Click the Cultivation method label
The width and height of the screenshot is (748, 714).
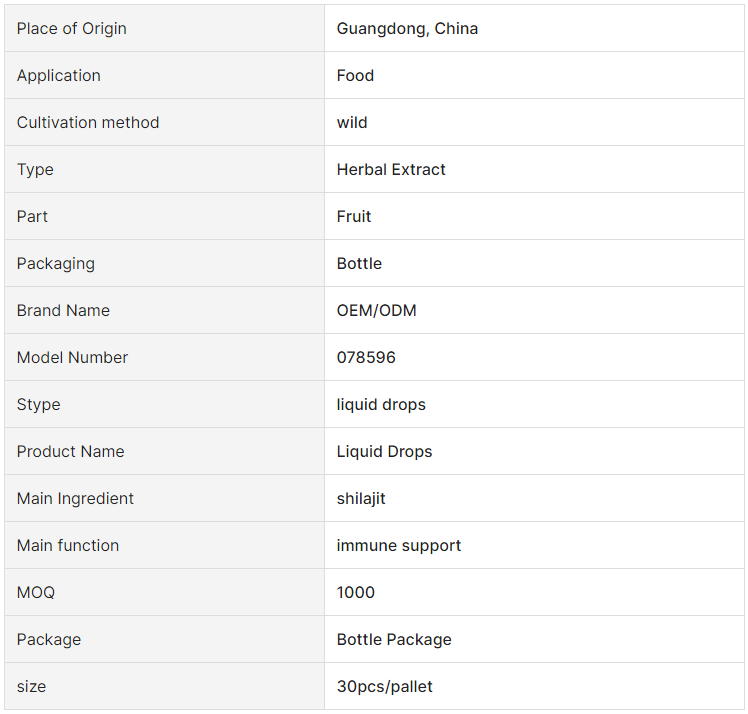pyautogui.click(x=88, y=123)
